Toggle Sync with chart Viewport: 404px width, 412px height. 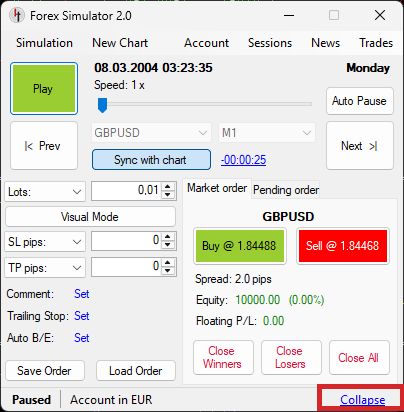click(151, 160)
